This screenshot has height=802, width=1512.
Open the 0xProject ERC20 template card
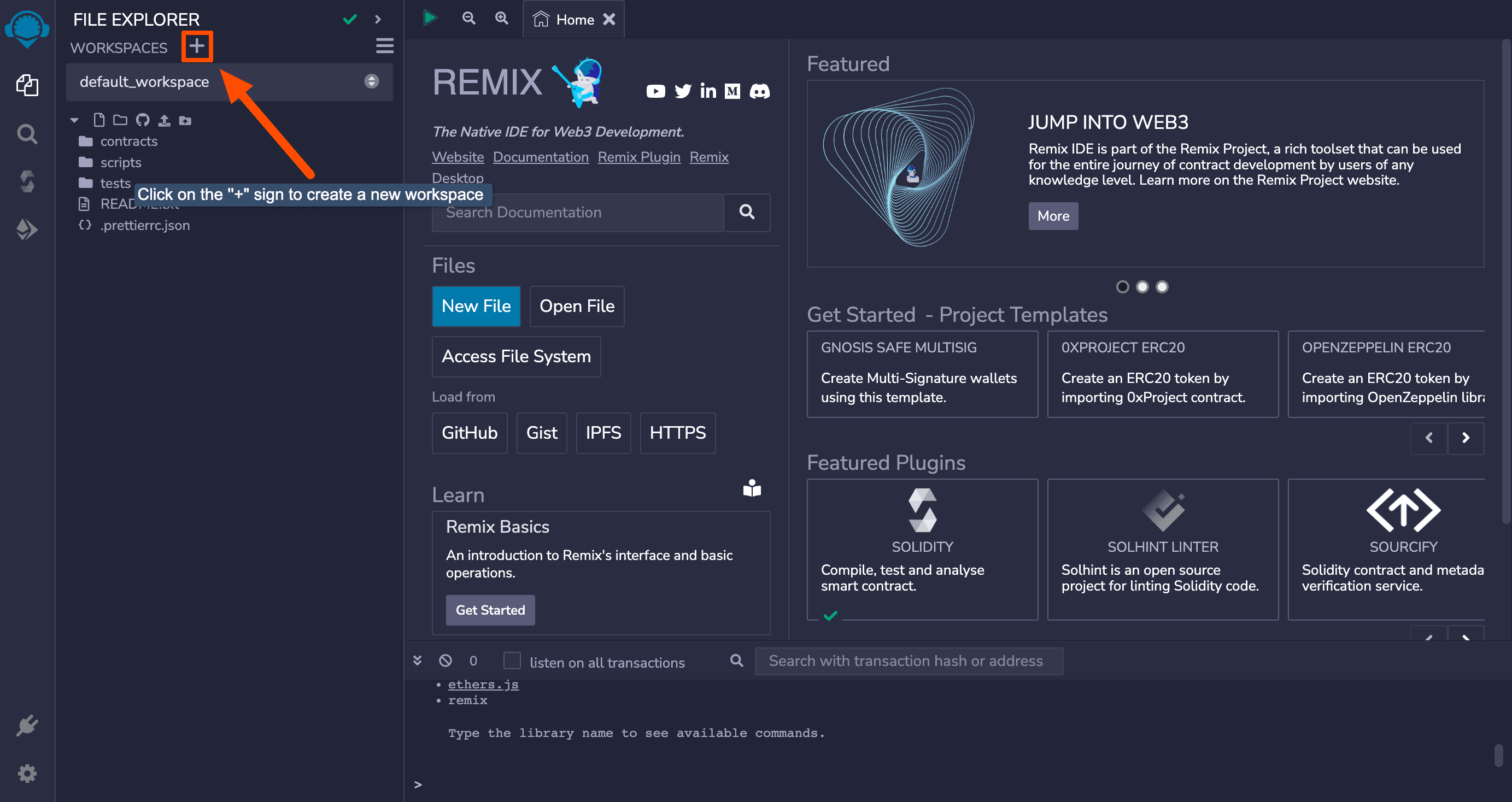coord(1163,374)
